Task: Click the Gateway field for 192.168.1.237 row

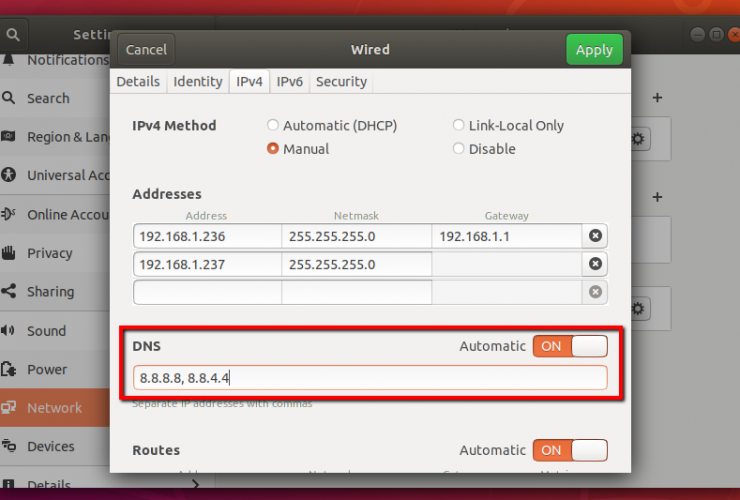Action: [506, 264]
